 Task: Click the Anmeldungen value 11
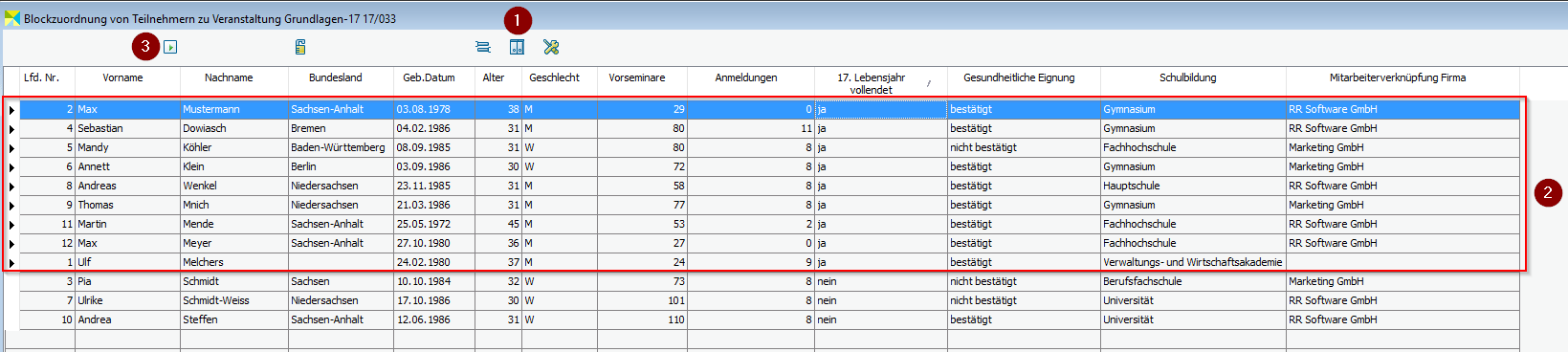click(751, 128)
